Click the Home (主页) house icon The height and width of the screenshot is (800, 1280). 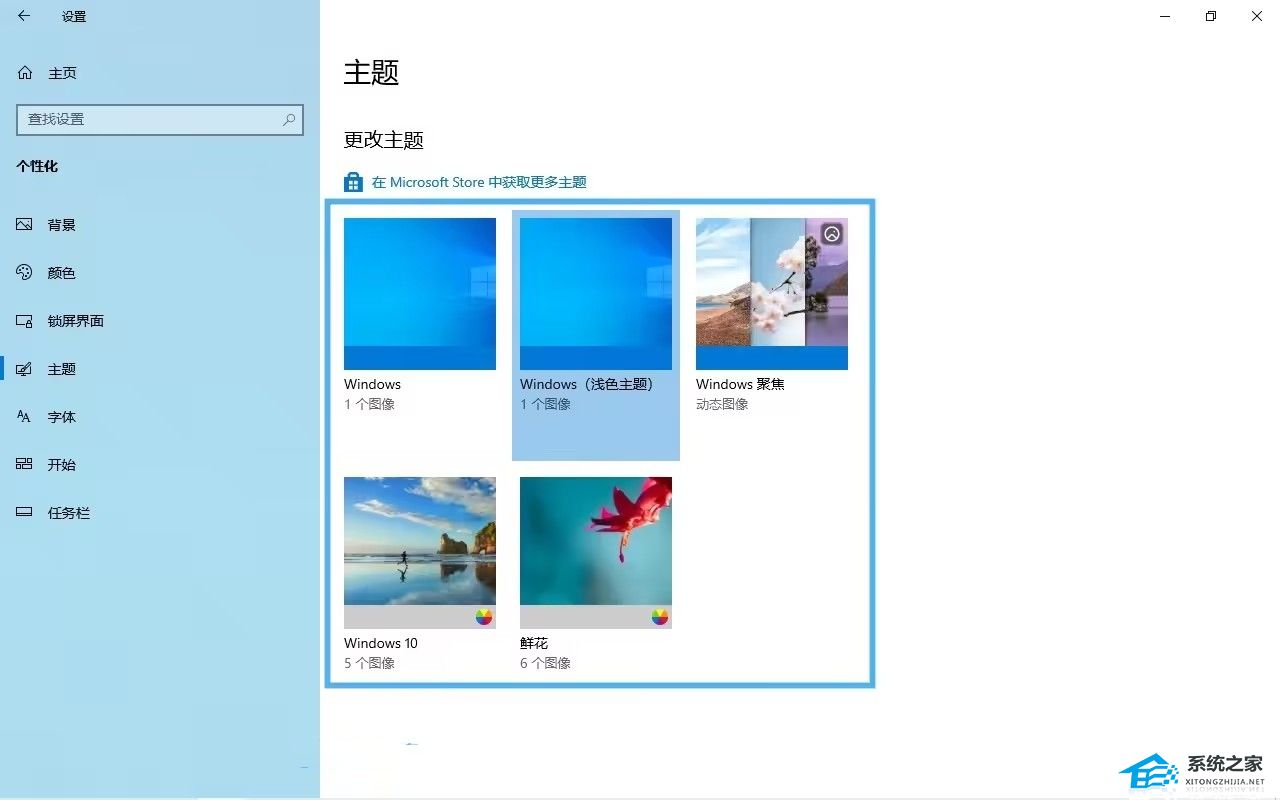[x=25, y=73]
